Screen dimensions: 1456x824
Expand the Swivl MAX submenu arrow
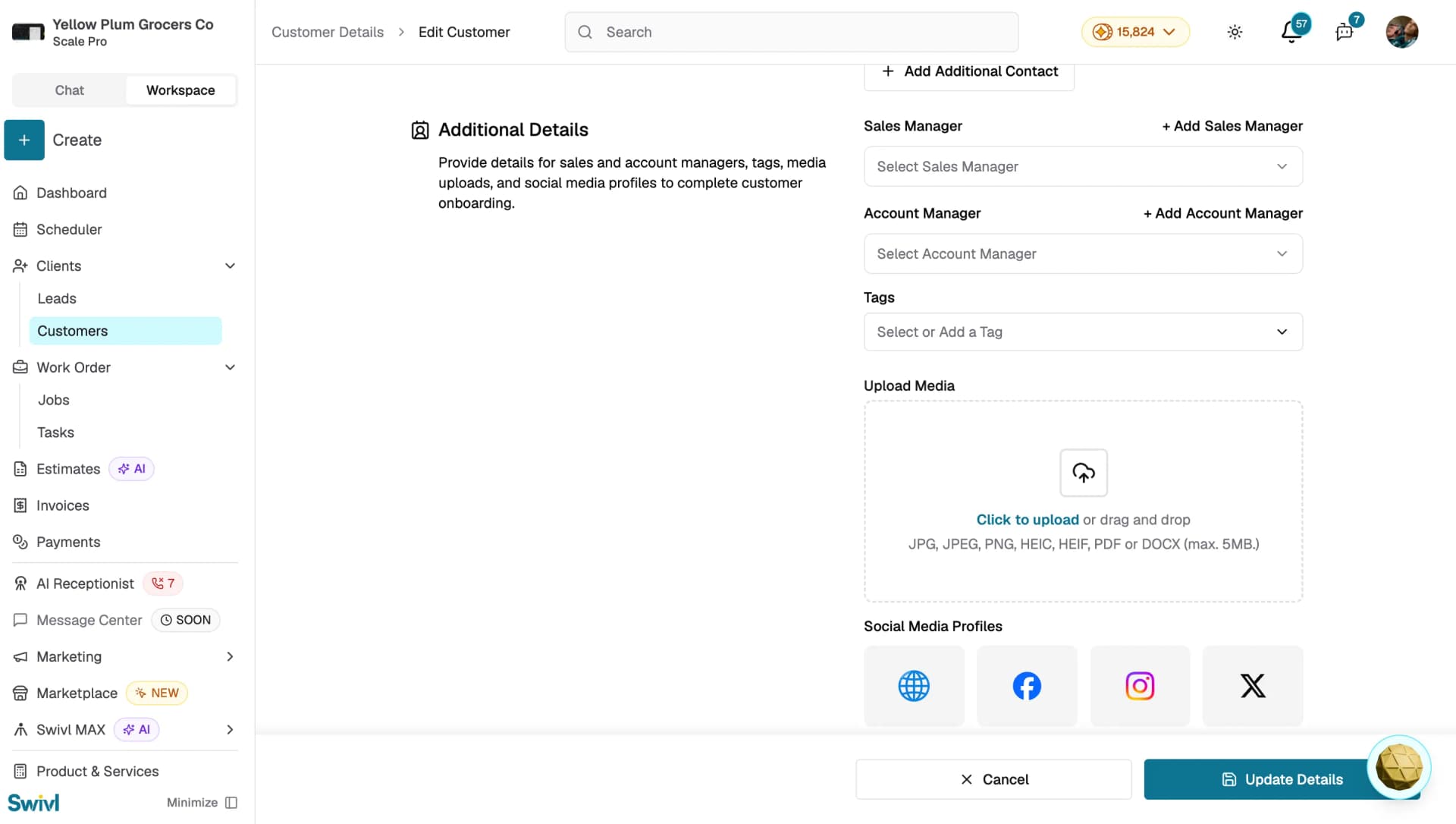coord(230,729)
